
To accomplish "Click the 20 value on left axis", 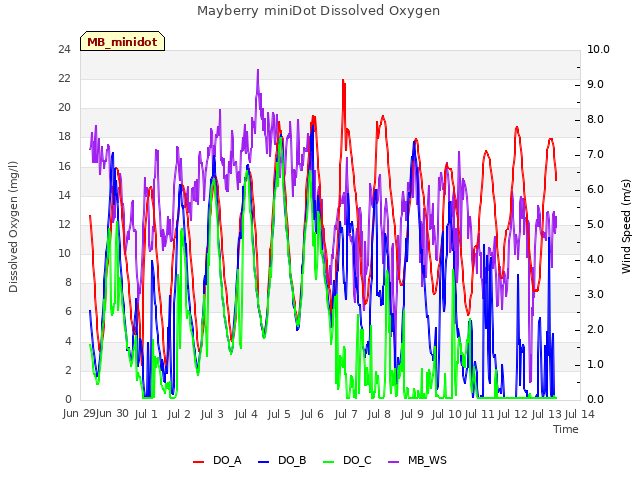I will (x=64, y=108).
